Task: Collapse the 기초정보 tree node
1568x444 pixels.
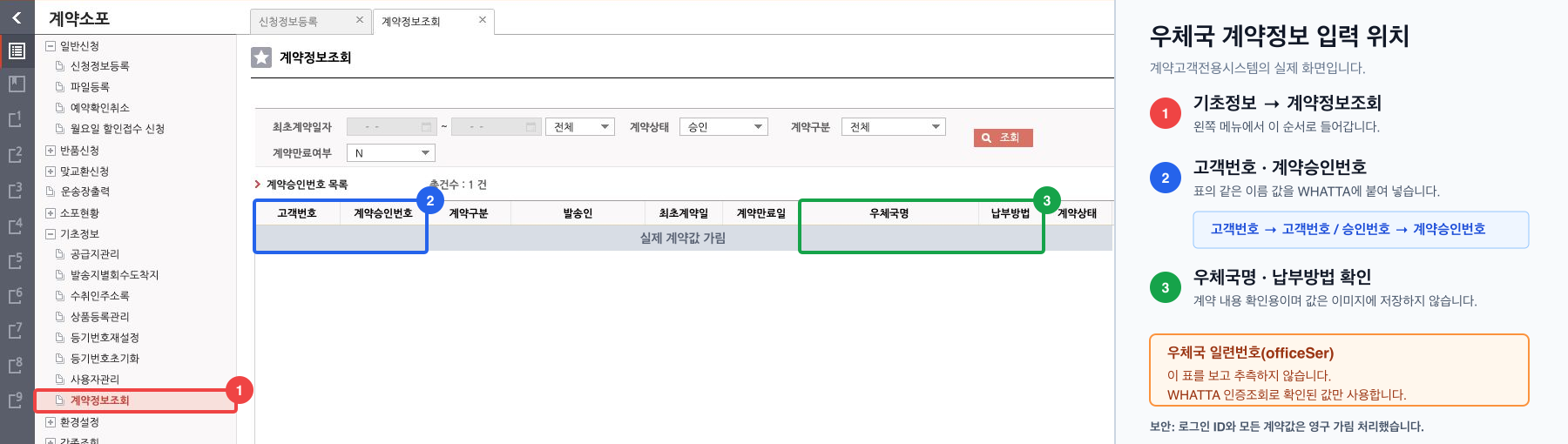Action: pyautogui.click(x=50, y=234)
